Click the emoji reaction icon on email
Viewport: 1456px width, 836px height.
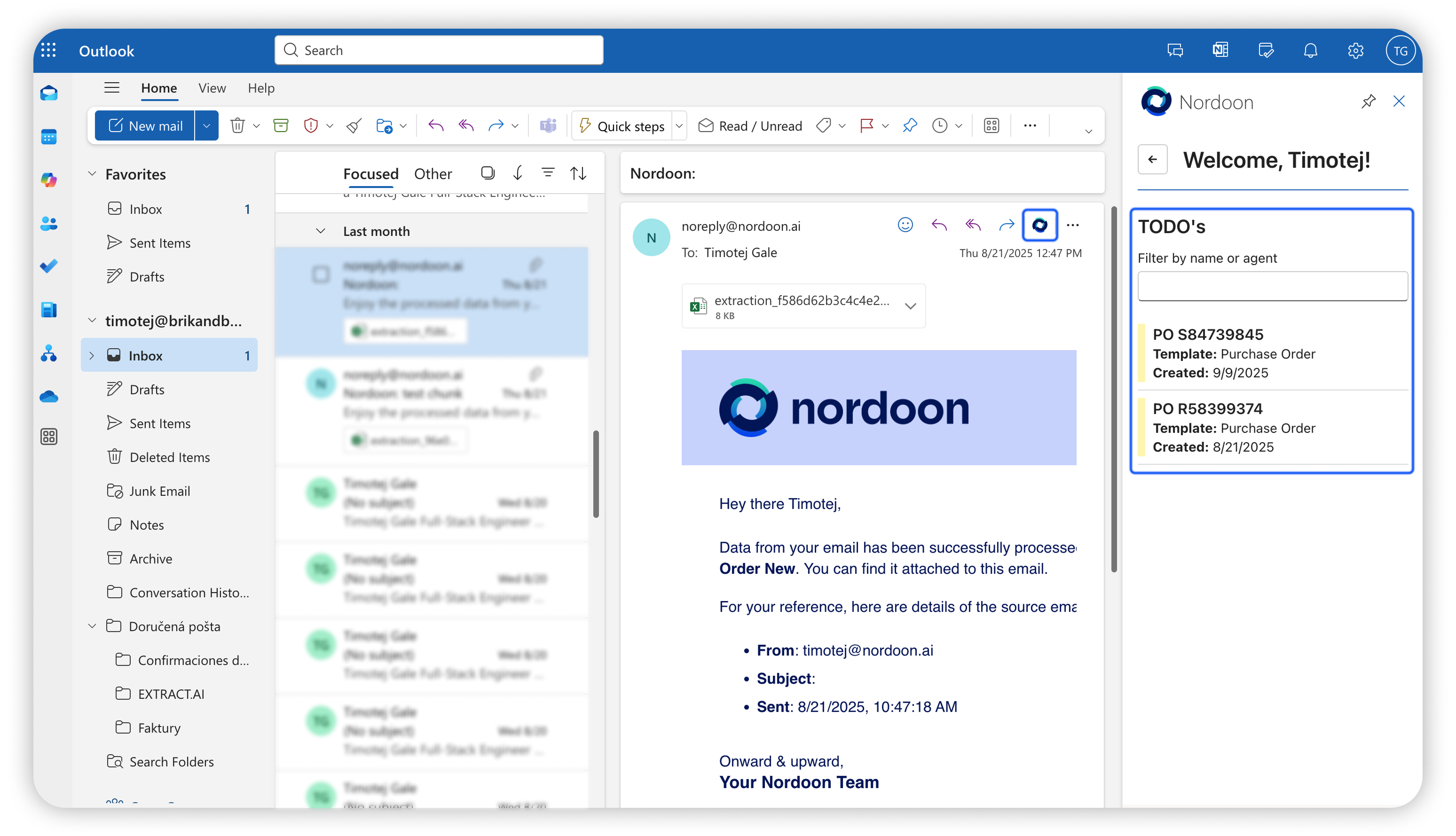click(x=905, y=225)
